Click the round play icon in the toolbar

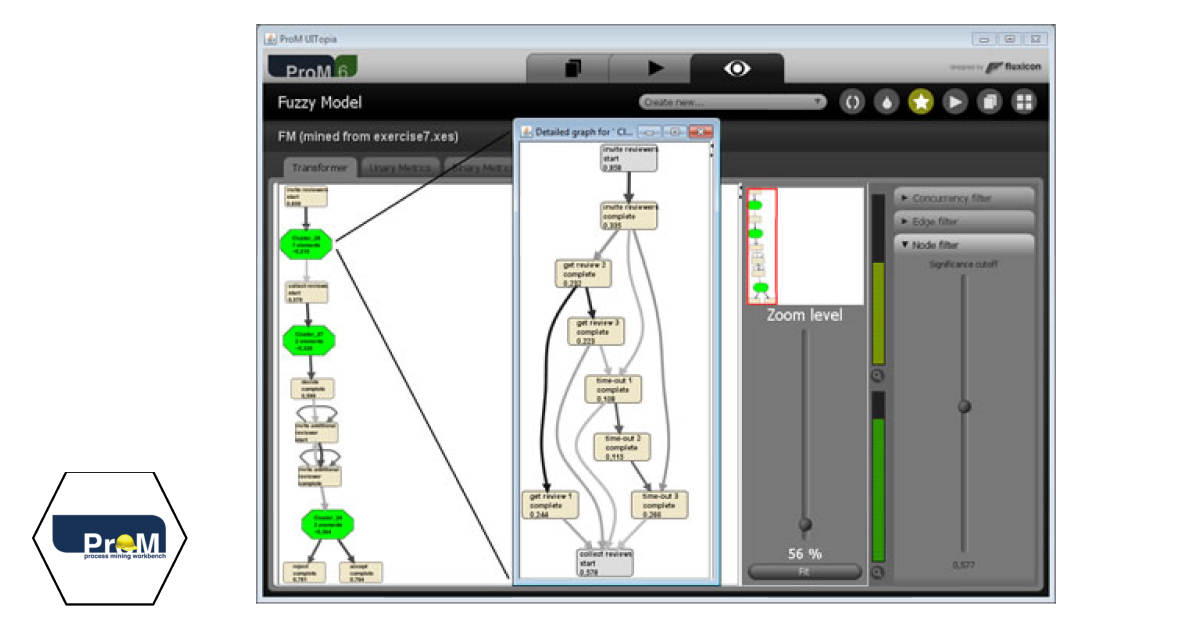click(x=955, y=101)
